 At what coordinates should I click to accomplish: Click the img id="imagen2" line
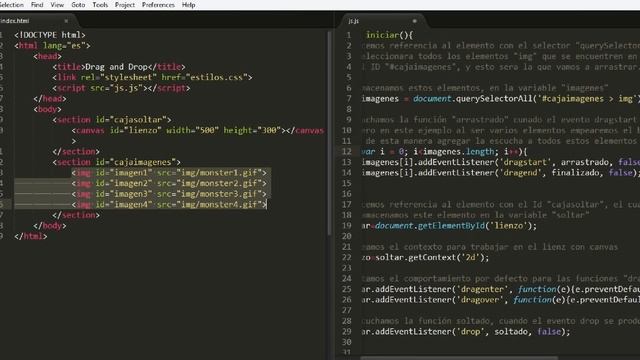[x=169, y=184]
